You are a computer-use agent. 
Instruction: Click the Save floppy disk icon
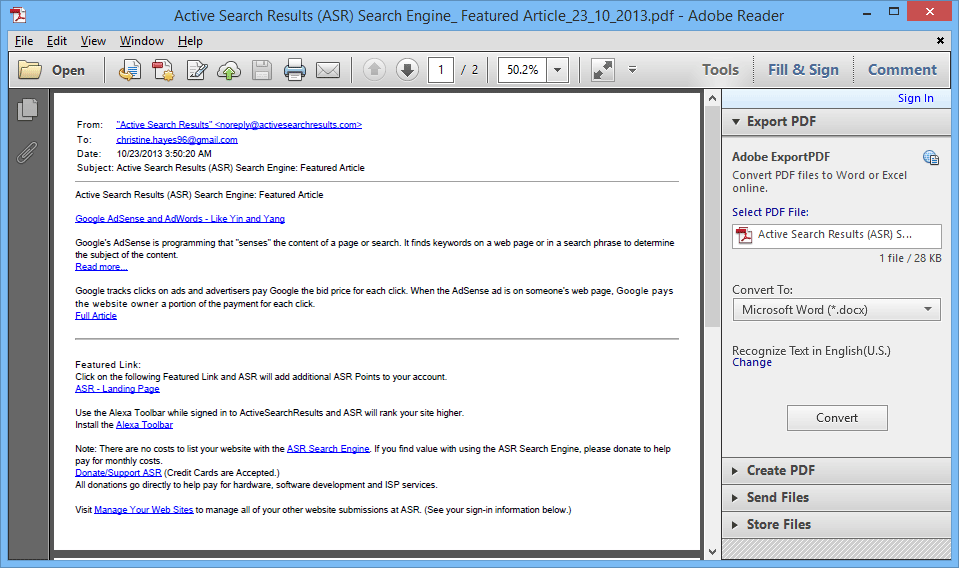point(262,70)
